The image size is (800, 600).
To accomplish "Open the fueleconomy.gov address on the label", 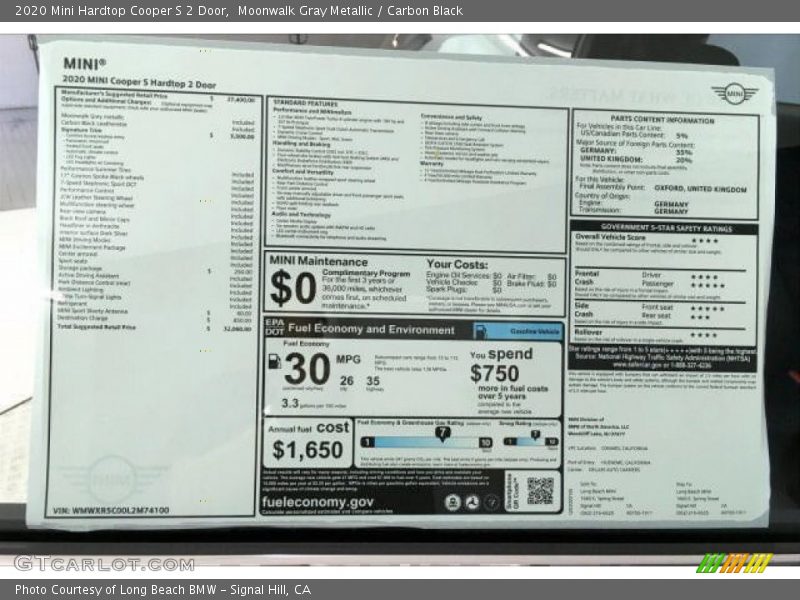I will [317, 502].
